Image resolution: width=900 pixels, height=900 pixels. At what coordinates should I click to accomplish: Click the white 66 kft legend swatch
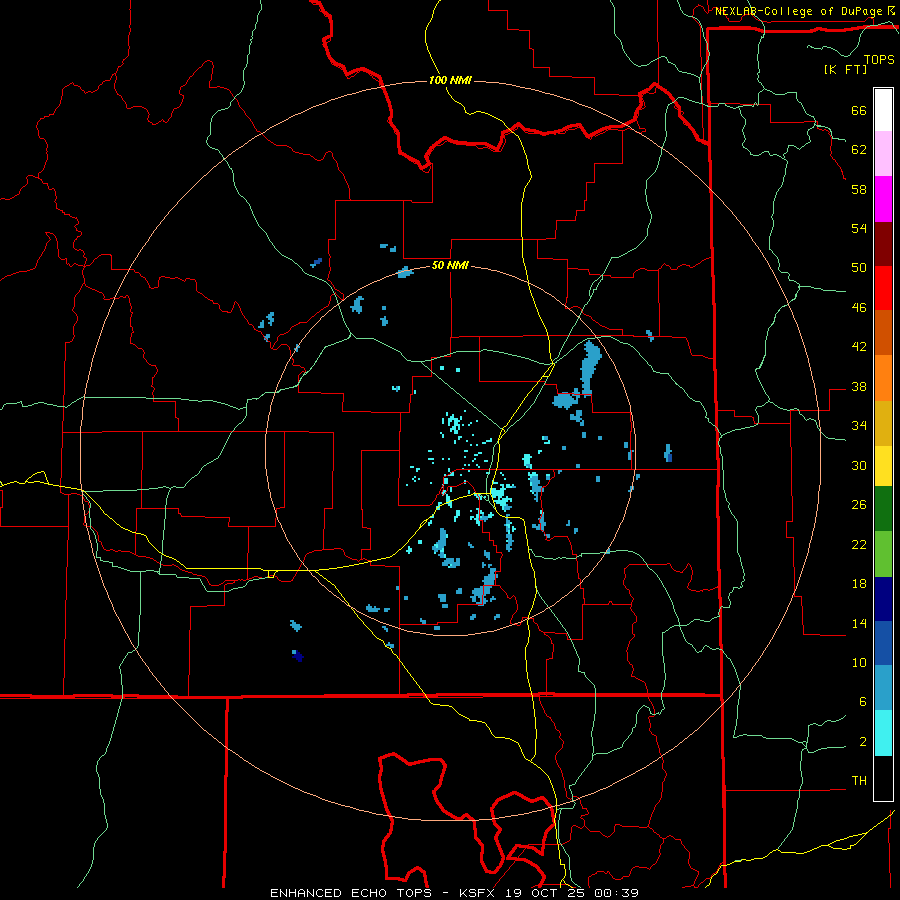(x=883, y=110)
